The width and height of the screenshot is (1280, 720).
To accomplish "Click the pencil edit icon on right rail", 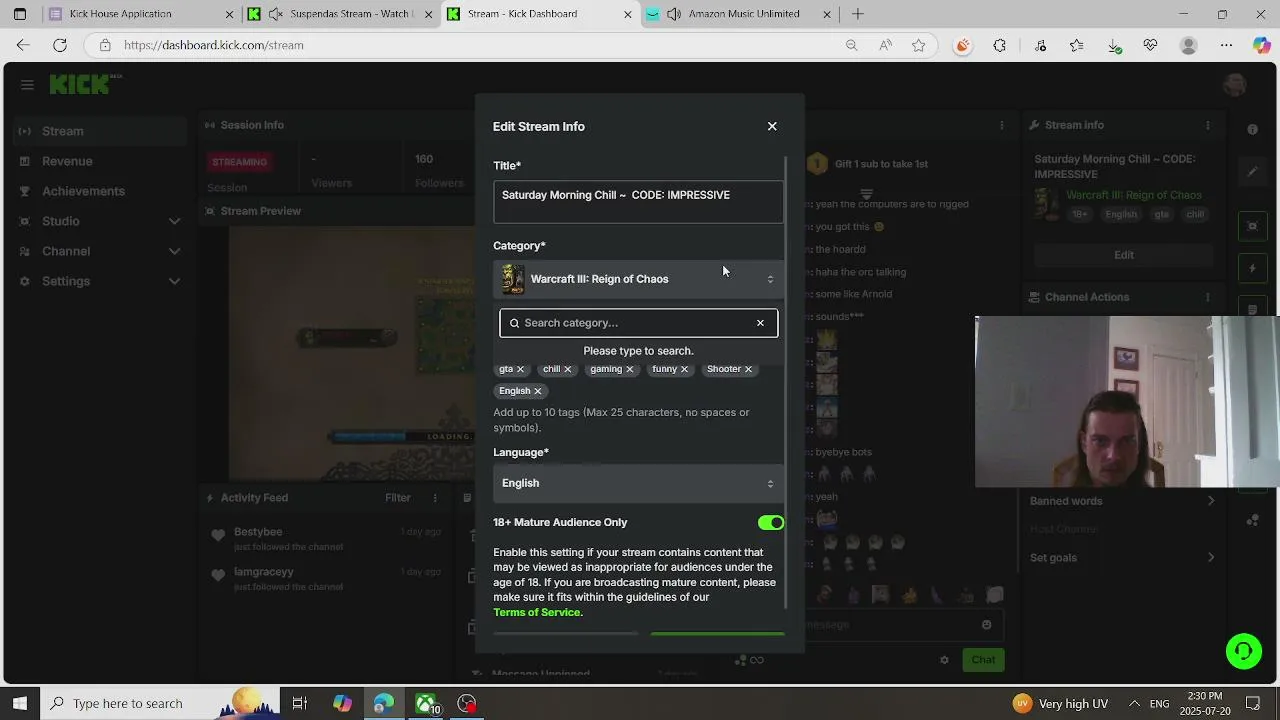I will pyautogui.click(x=1252, y=172).
